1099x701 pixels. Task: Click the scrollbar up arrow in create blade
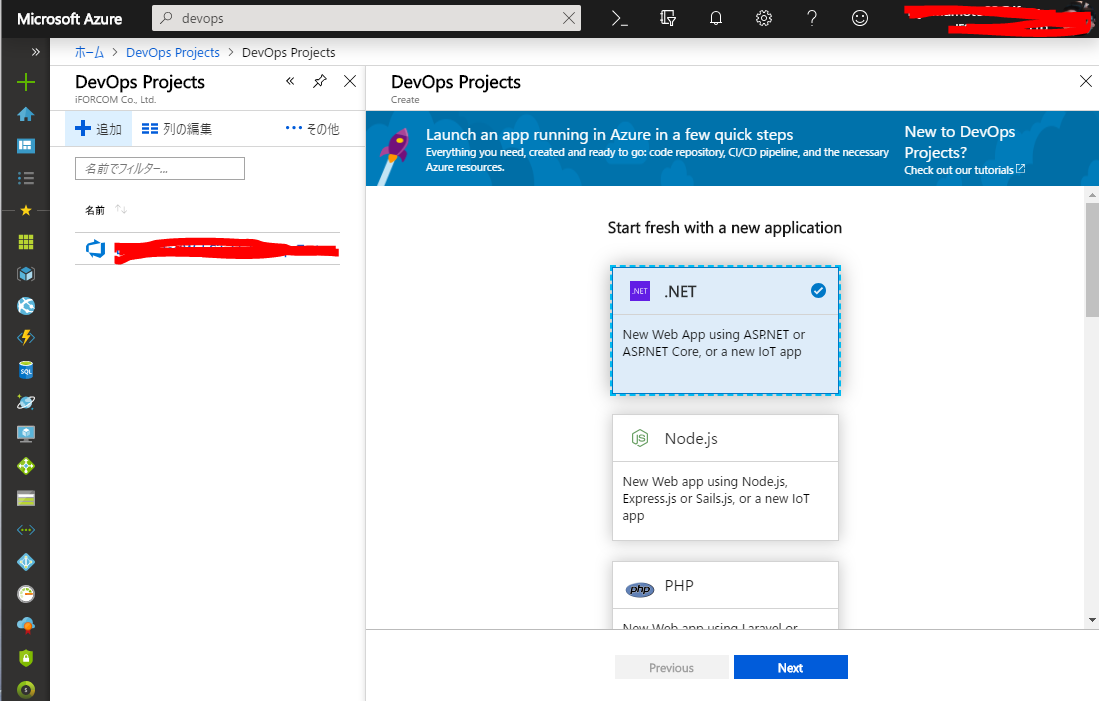[x=1092, y=194]
